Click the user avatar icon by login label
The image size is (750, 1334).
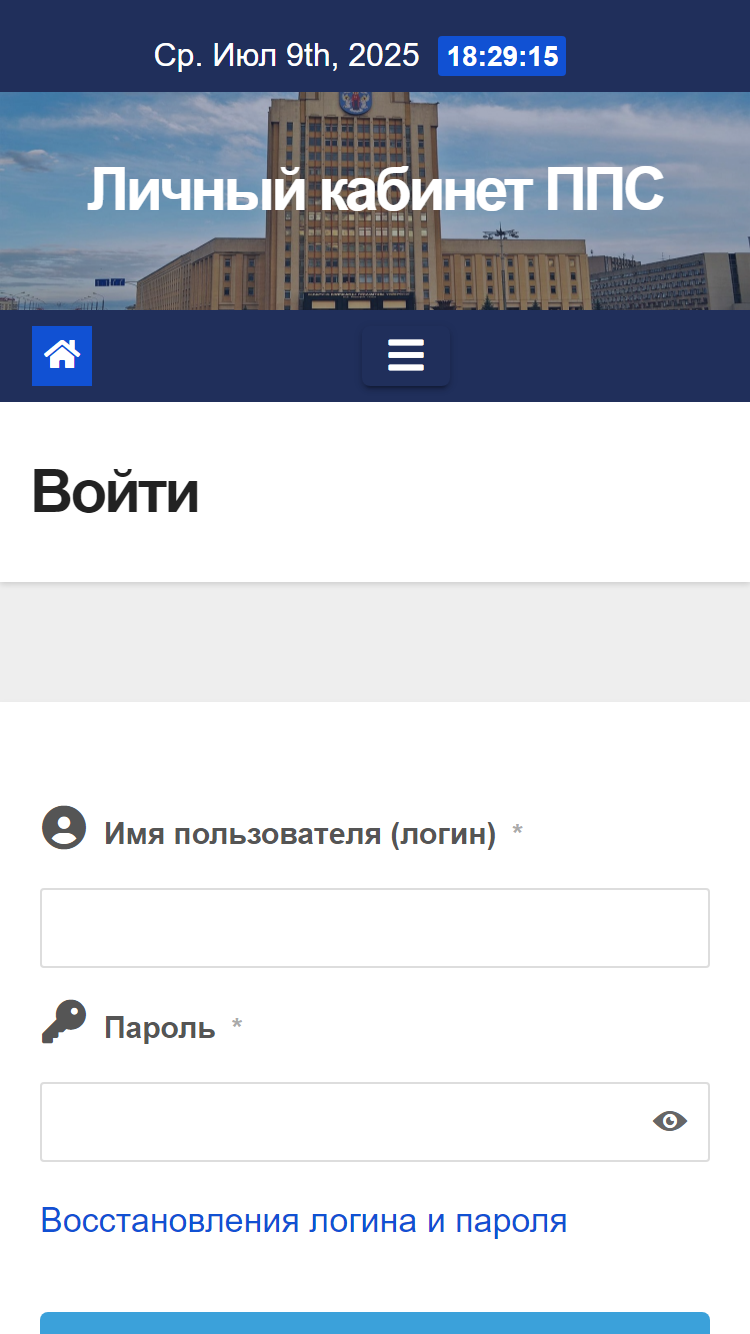(x=64, y=828)
